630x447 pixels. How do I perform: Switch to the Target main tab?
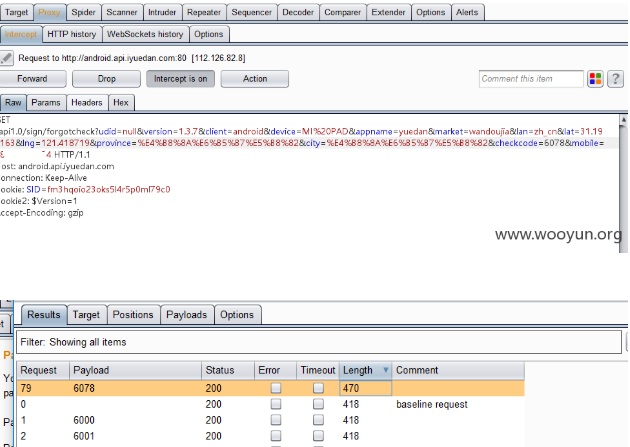[16, 12]
